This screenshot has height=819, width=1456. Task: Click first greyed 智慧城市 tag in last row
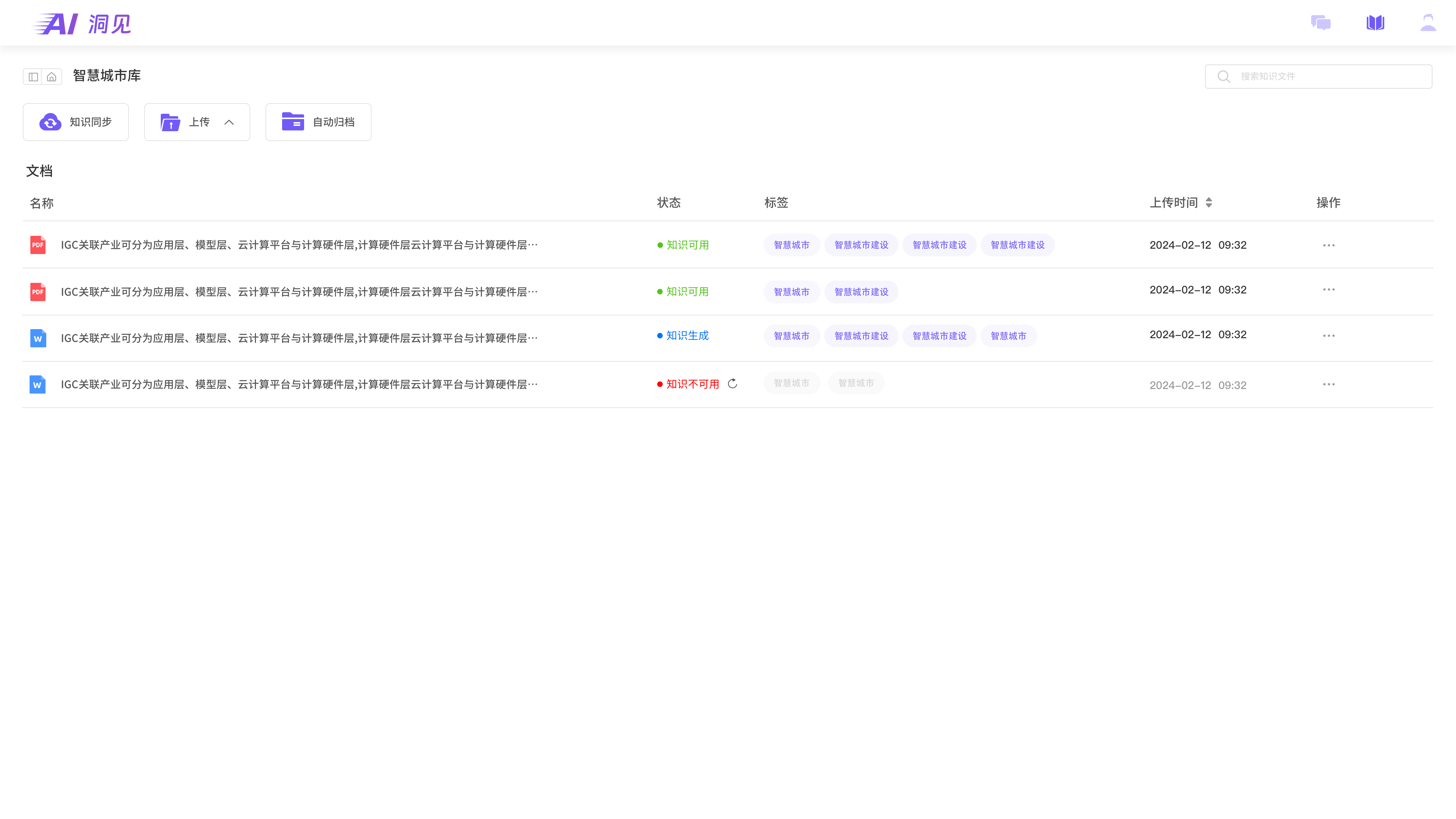(791, 383)
